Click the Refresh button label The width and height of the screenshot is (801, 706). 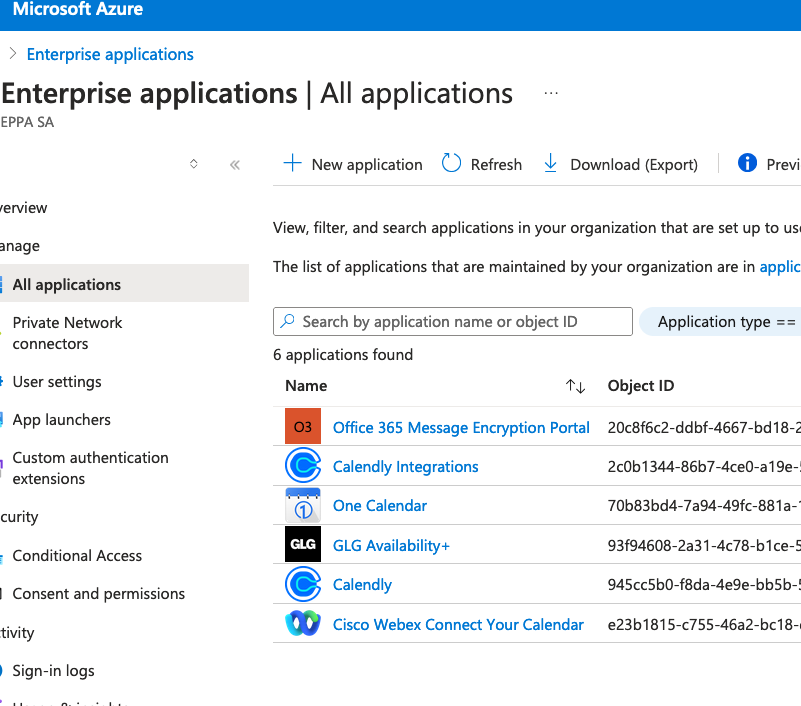pyautogui.click(x=496, y=164)
